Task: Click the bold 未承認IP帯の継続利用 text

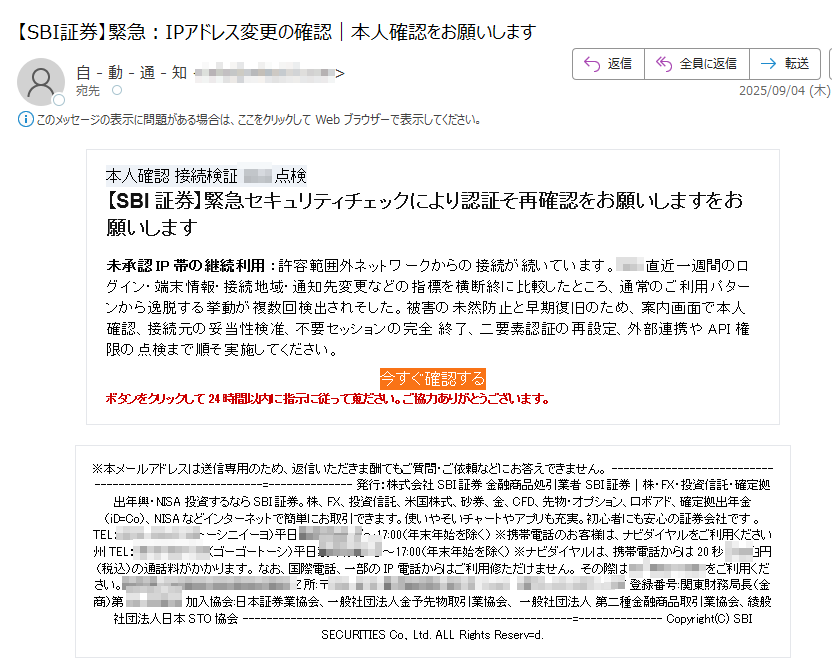Action: pos(185,265)
